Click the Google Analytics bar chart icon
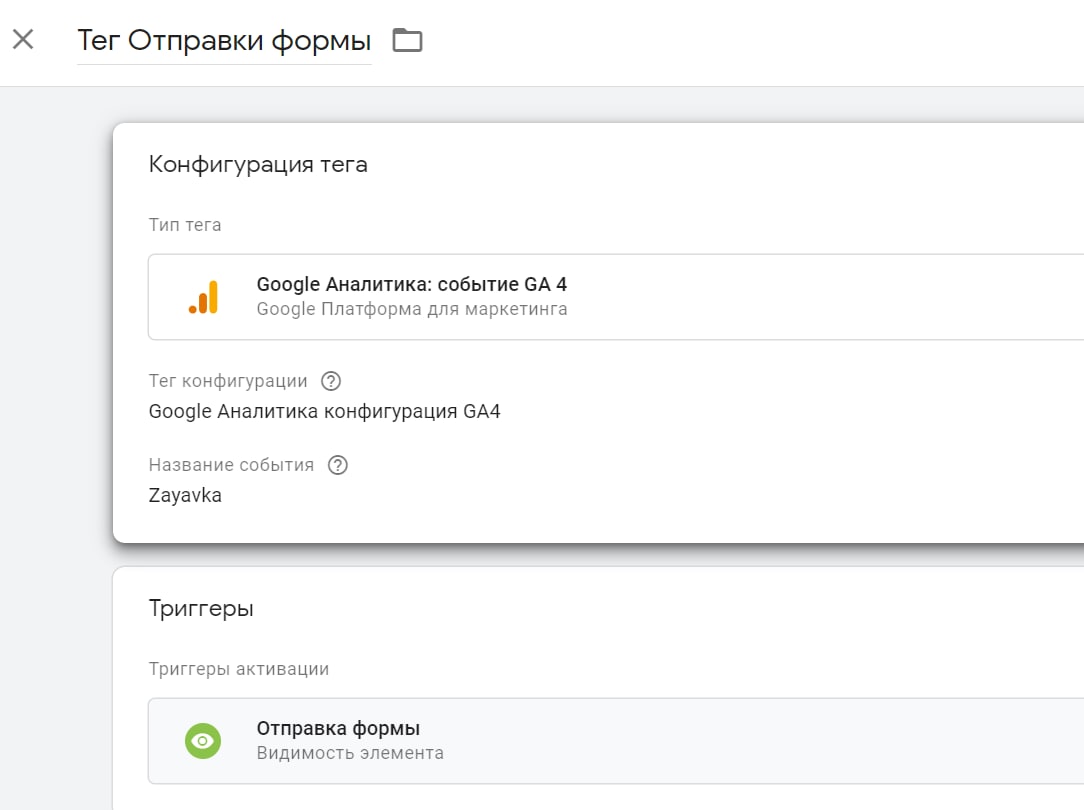Image resolution: width=1084 pixels, height=810 pixels. (x=203, y=297)
